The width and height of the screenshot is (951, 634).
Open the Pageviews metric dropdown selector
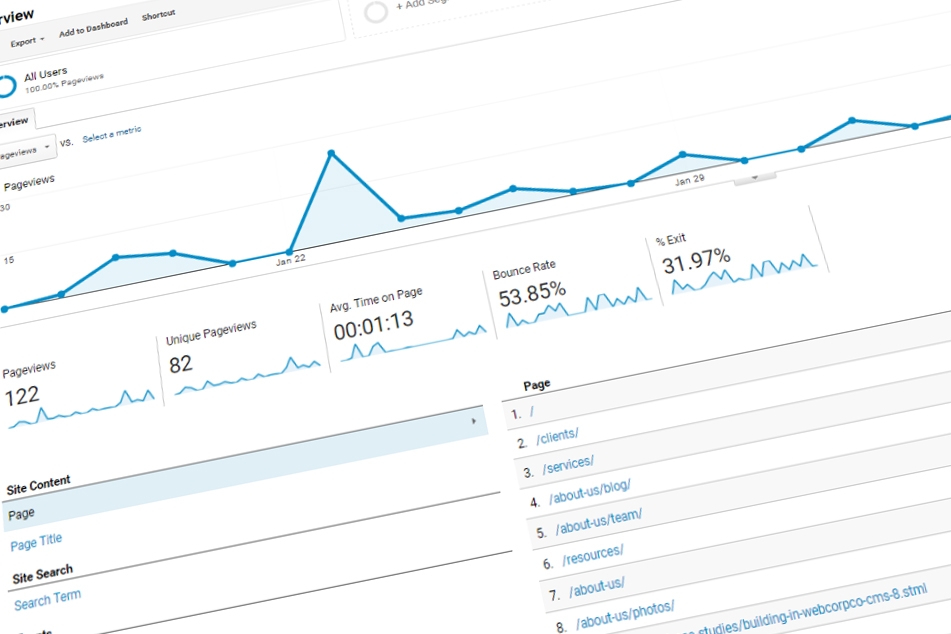tap(24, 151)
